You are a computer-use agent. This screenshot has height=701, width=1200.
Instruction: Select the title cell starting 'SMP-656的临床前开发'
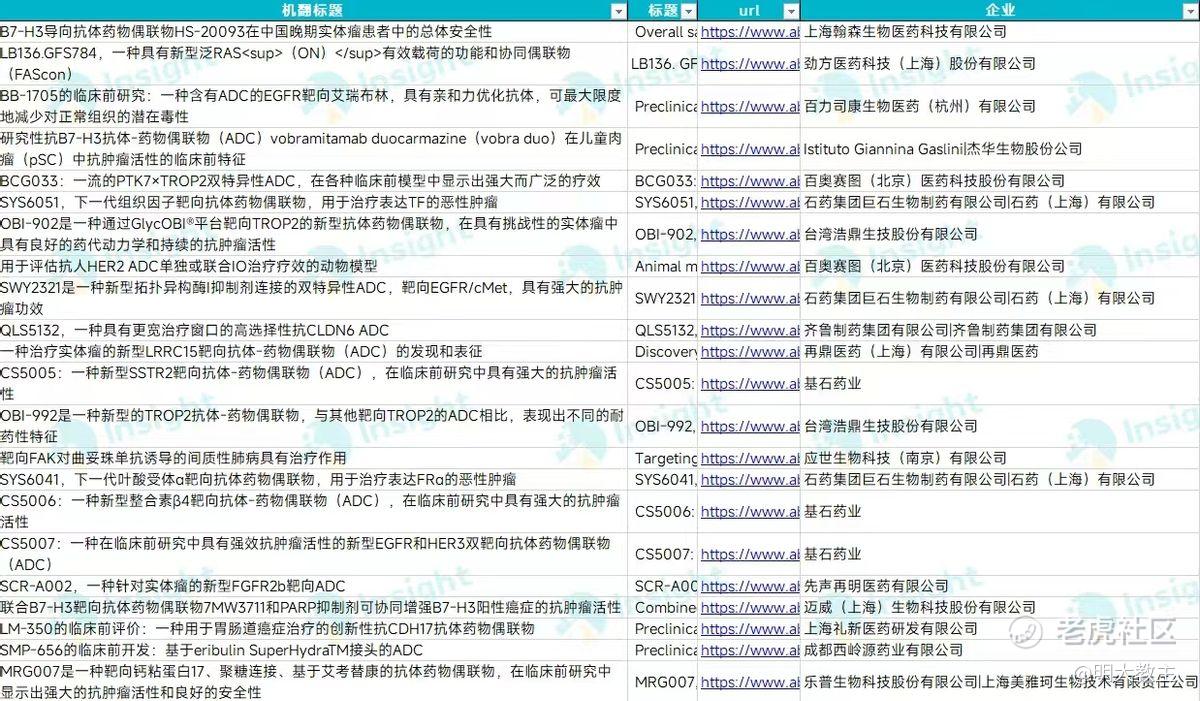314,651
